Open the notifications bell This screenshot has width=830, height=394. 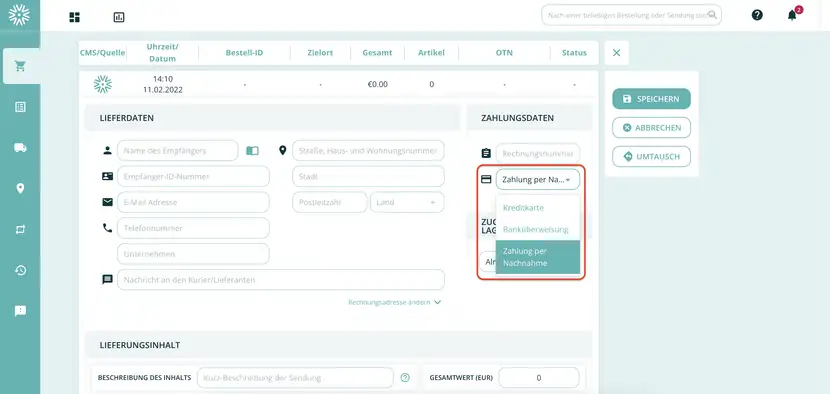point(792,15)
